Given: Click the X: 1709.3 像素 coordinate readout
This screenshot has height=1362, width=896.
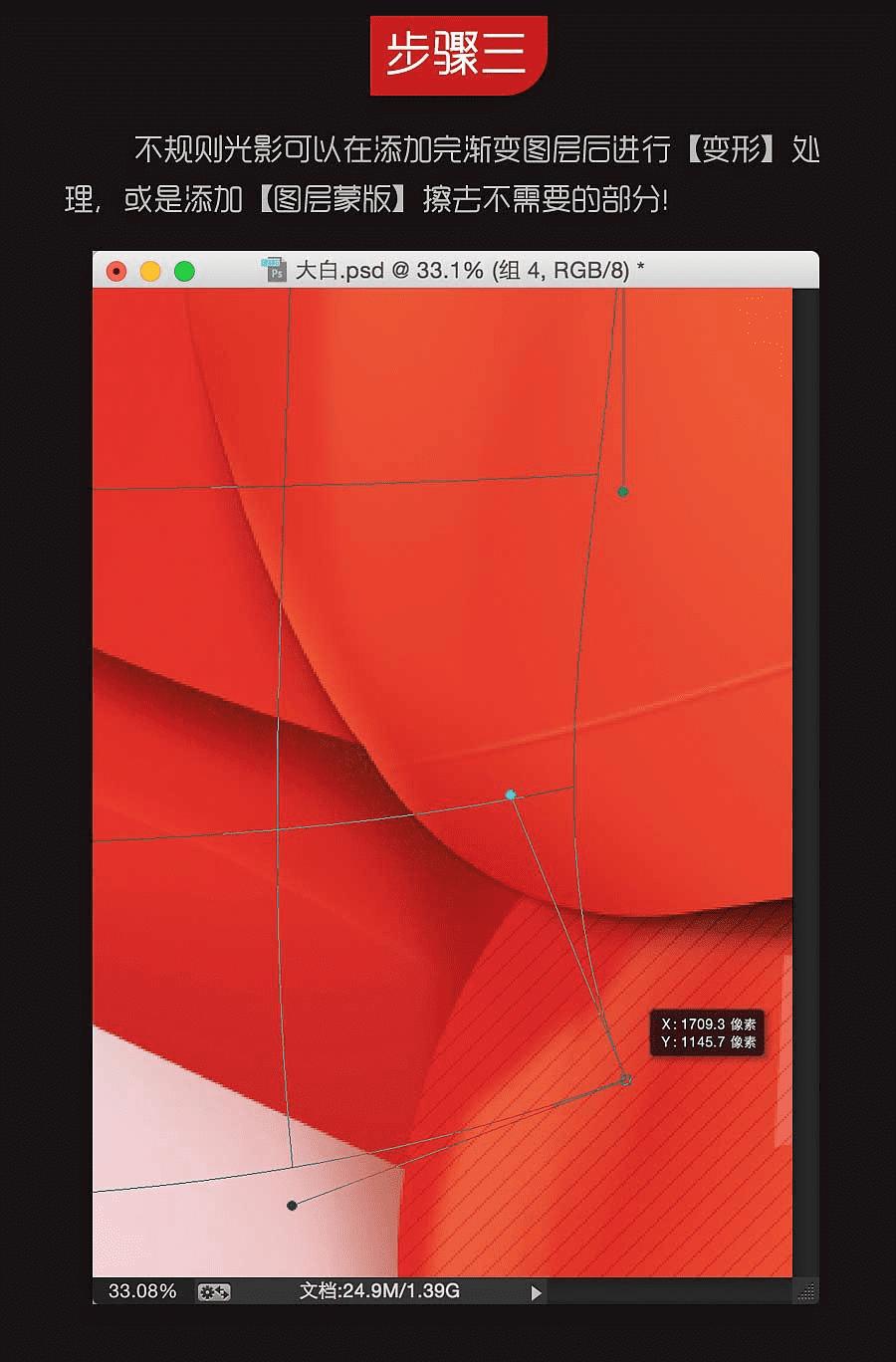Looking at the screenshot, I should click(x=708, y=1023).
